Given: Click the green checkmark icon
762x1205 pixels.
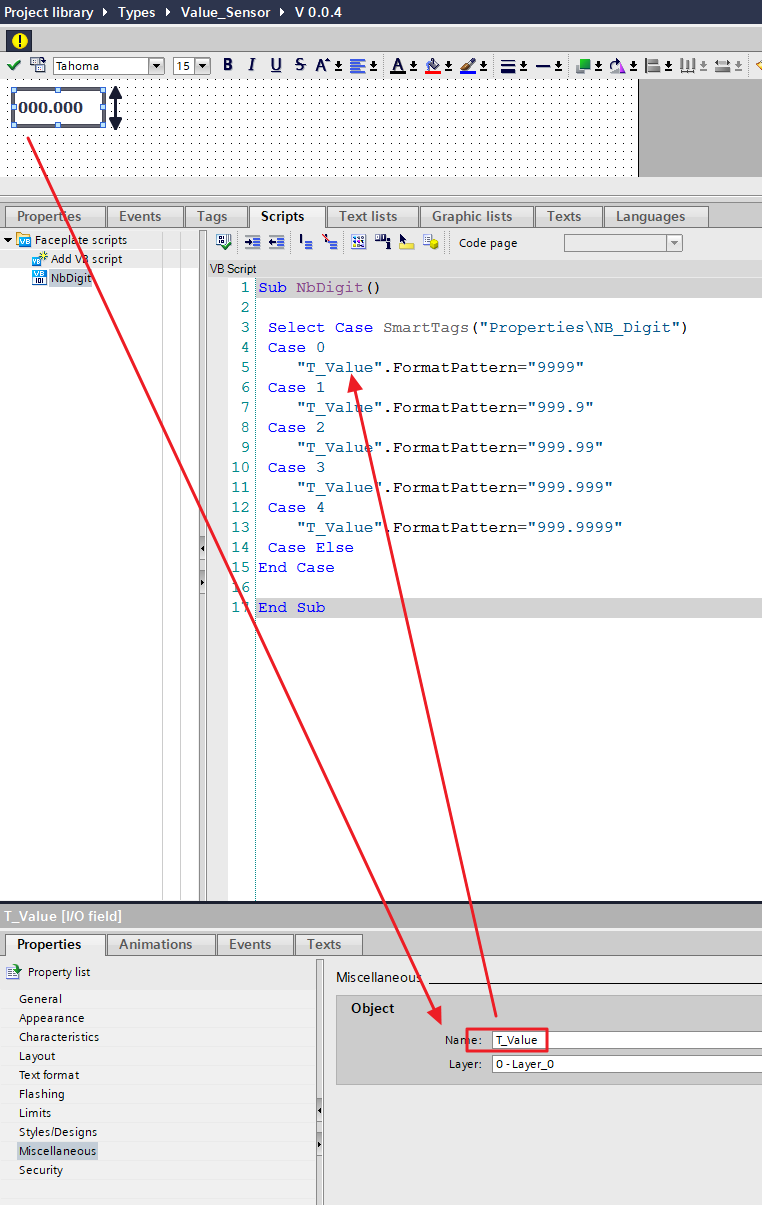Looking at the screenshot, I should click(x=13, y=65).
